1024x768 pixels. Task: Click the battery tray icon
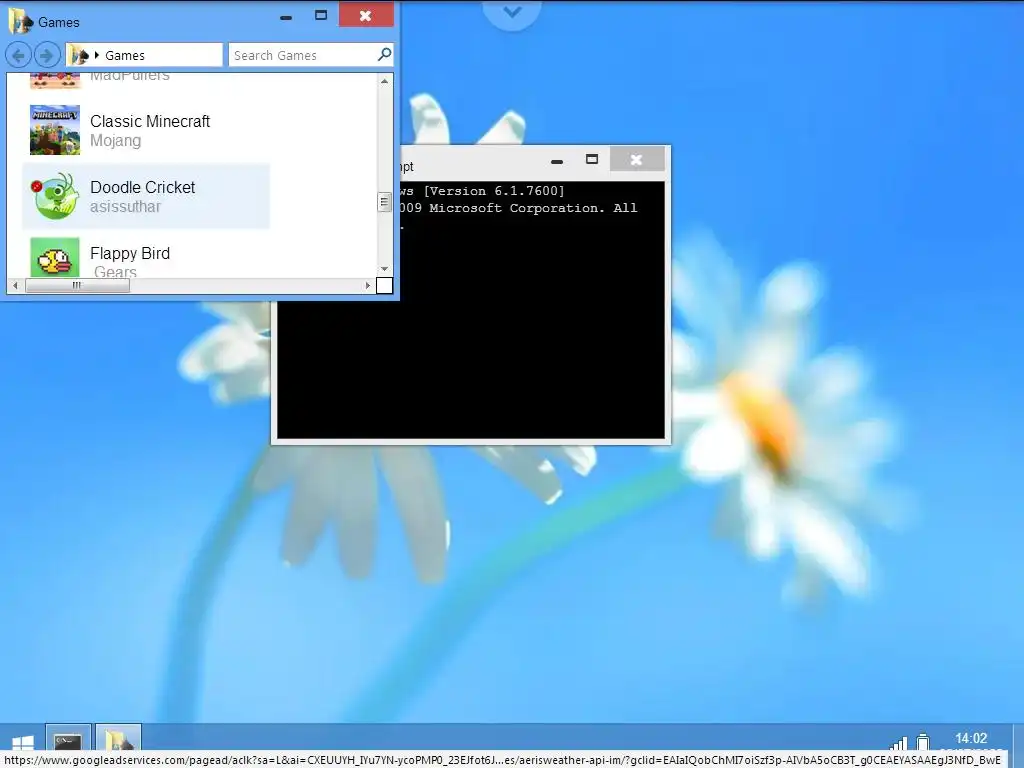(x=923, y=743)
